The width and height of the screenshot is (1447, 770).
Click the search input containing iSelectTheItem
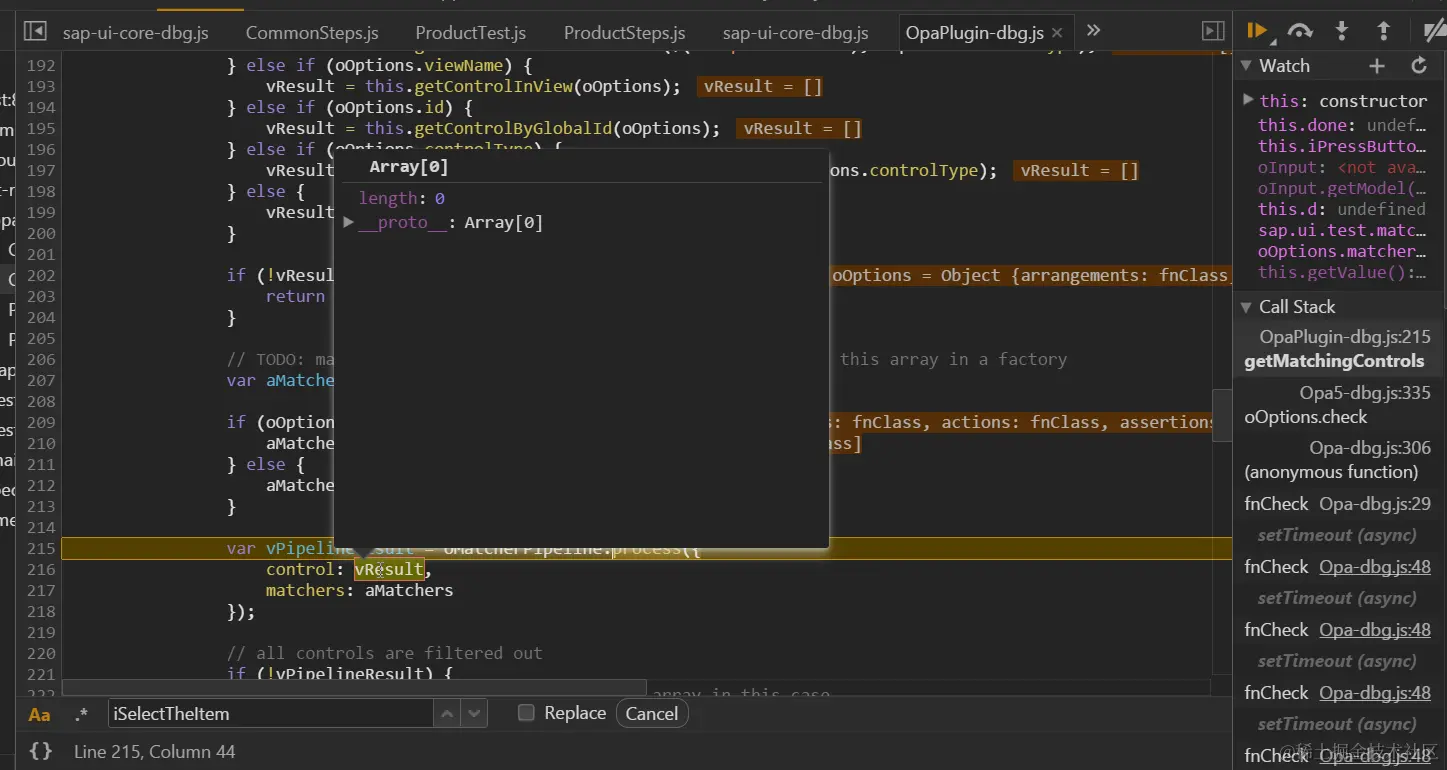pos(271,714)
